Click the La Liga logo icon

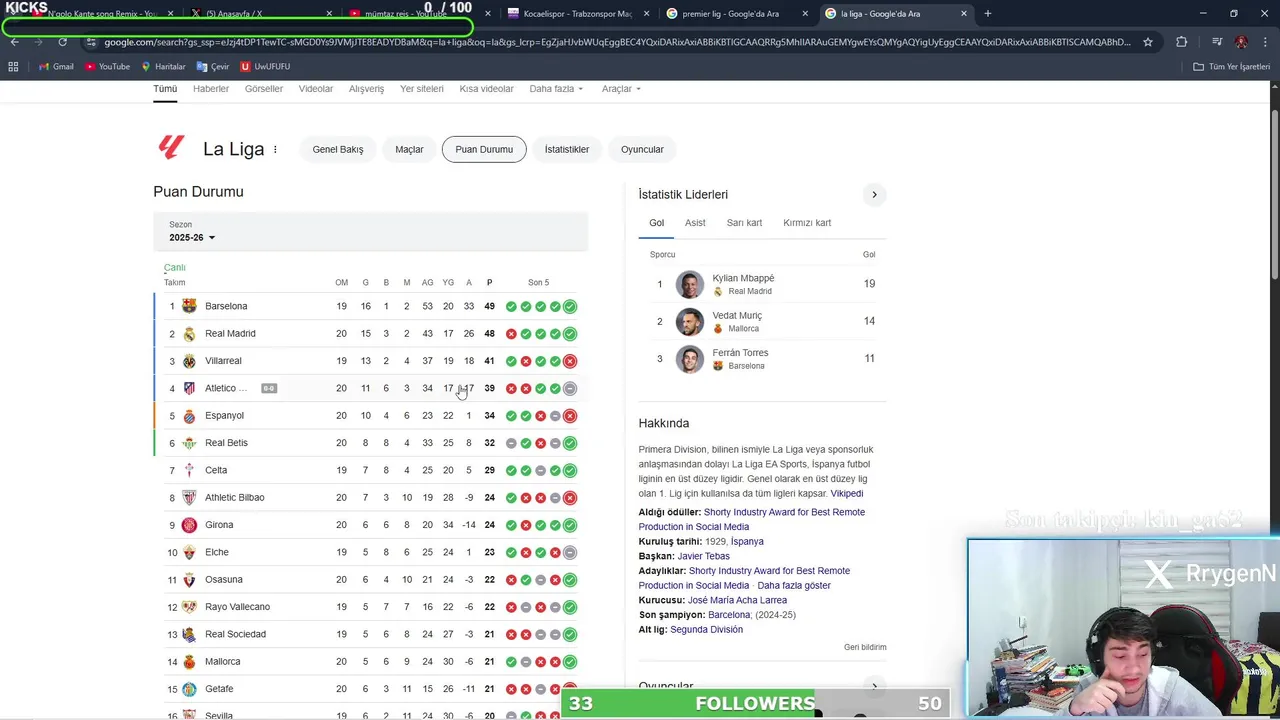[x=171, y=148]
